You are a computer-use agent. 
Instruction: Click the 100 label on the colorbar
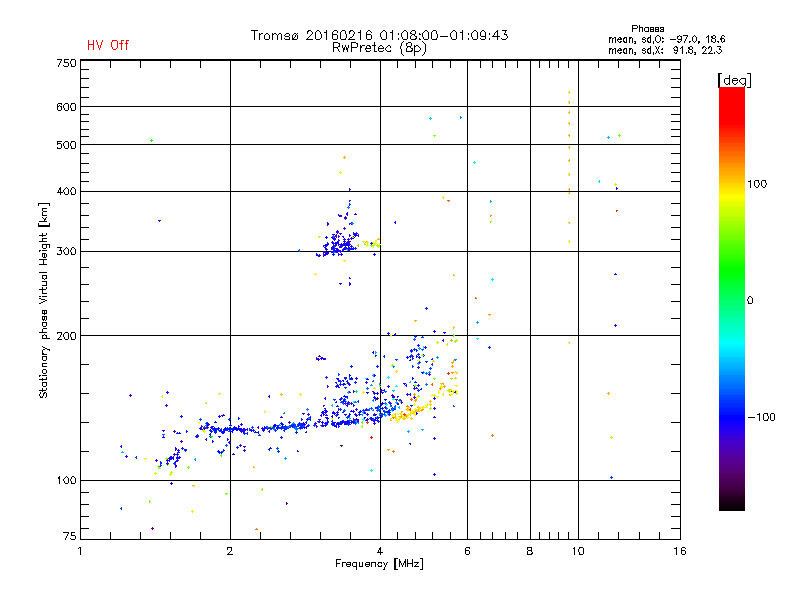(x=757, y=184)
